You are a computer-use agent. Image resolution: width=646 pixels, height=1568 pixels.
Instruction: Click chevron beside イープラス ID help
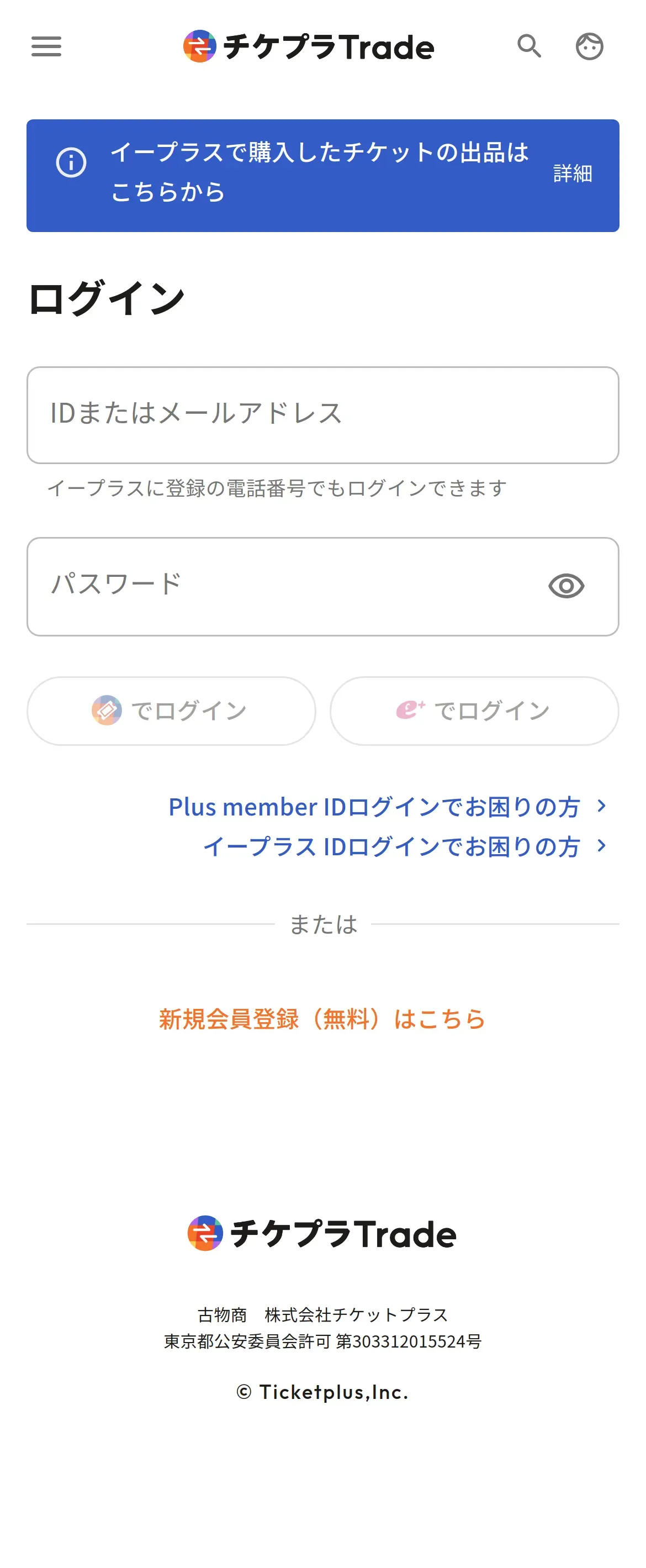tap(602, 845)
